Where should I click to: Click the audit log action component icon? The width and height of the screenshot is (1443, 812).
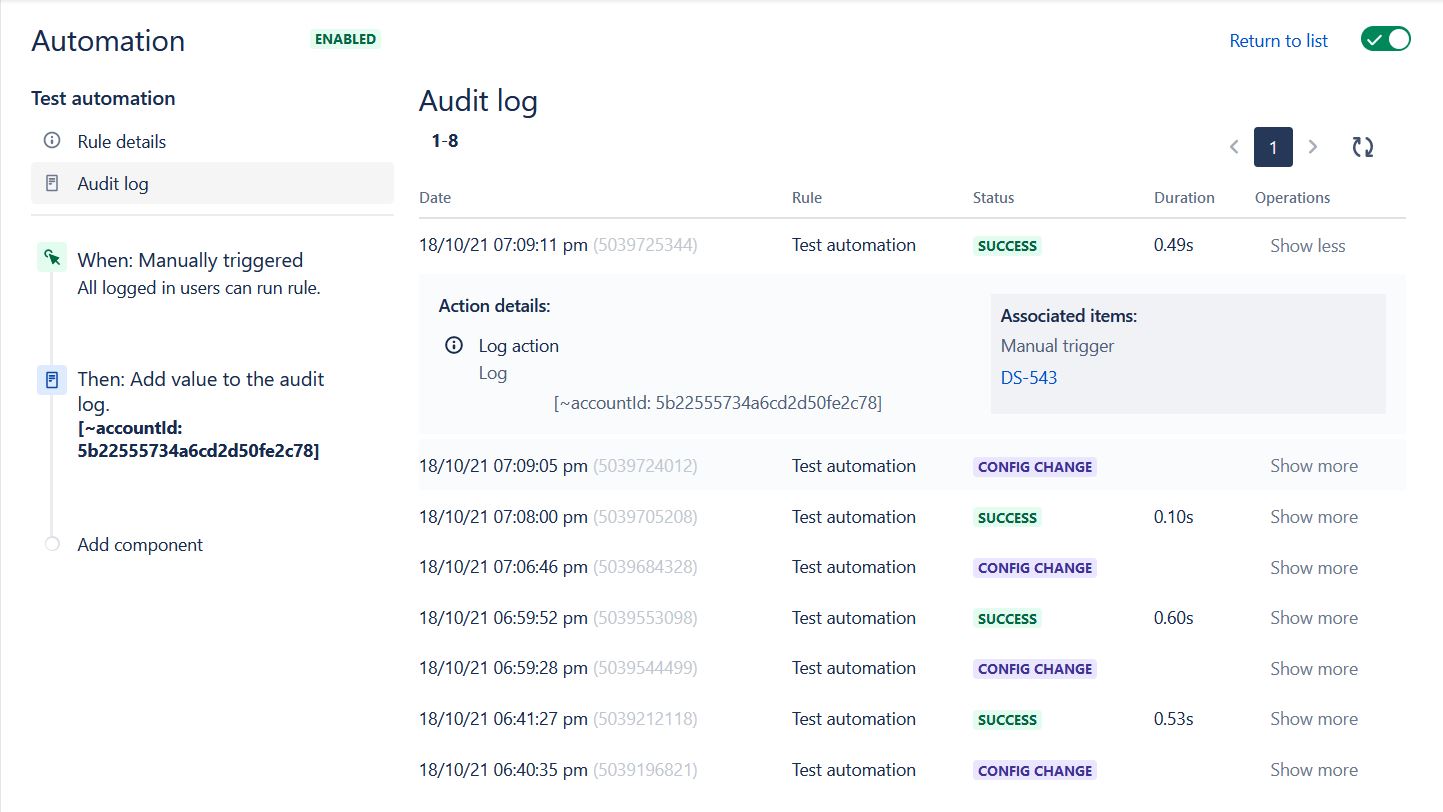pos(52,380)
